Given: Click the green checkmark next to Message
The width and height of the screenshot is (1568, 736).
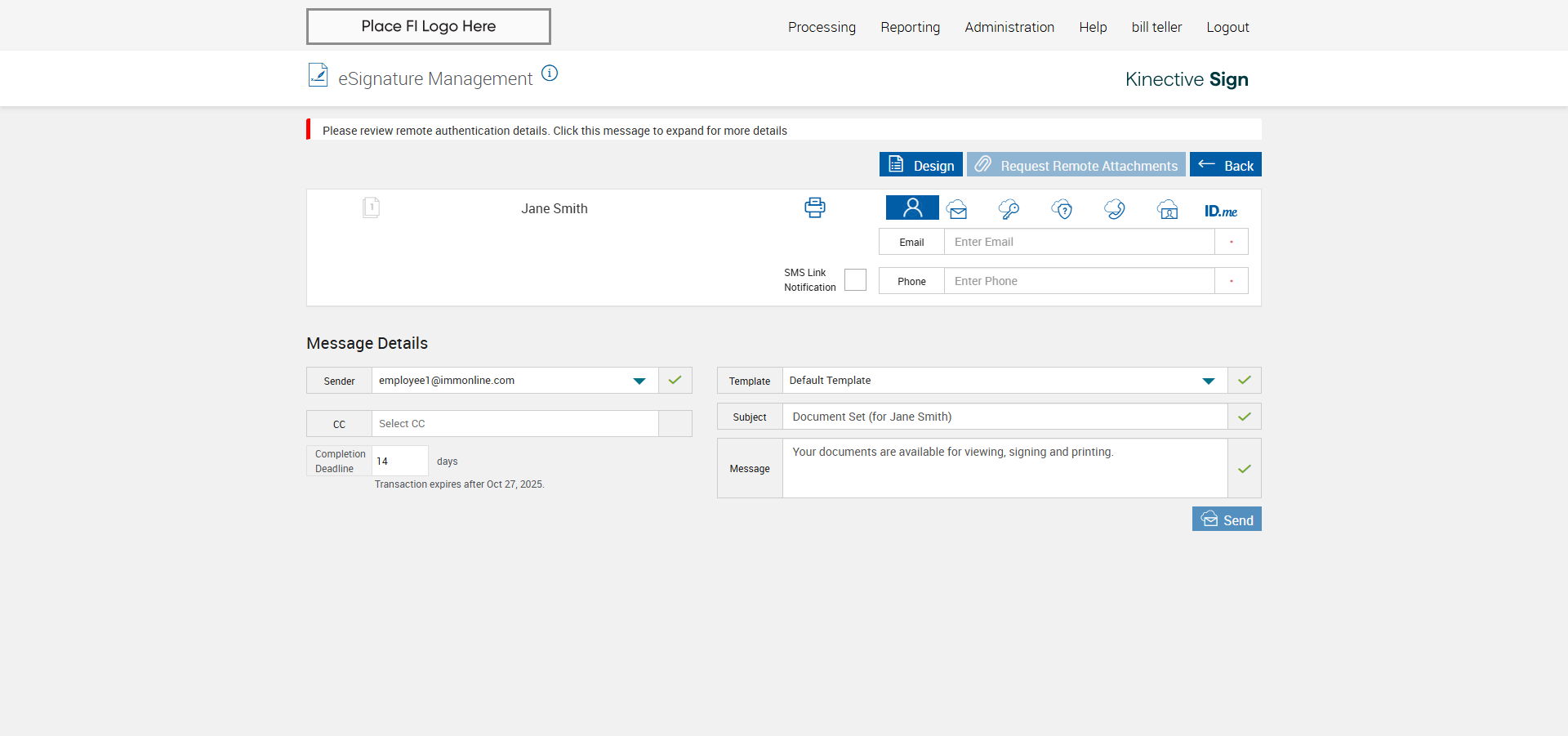Looking at the screenshot, I should click(x=1244, y=469).
